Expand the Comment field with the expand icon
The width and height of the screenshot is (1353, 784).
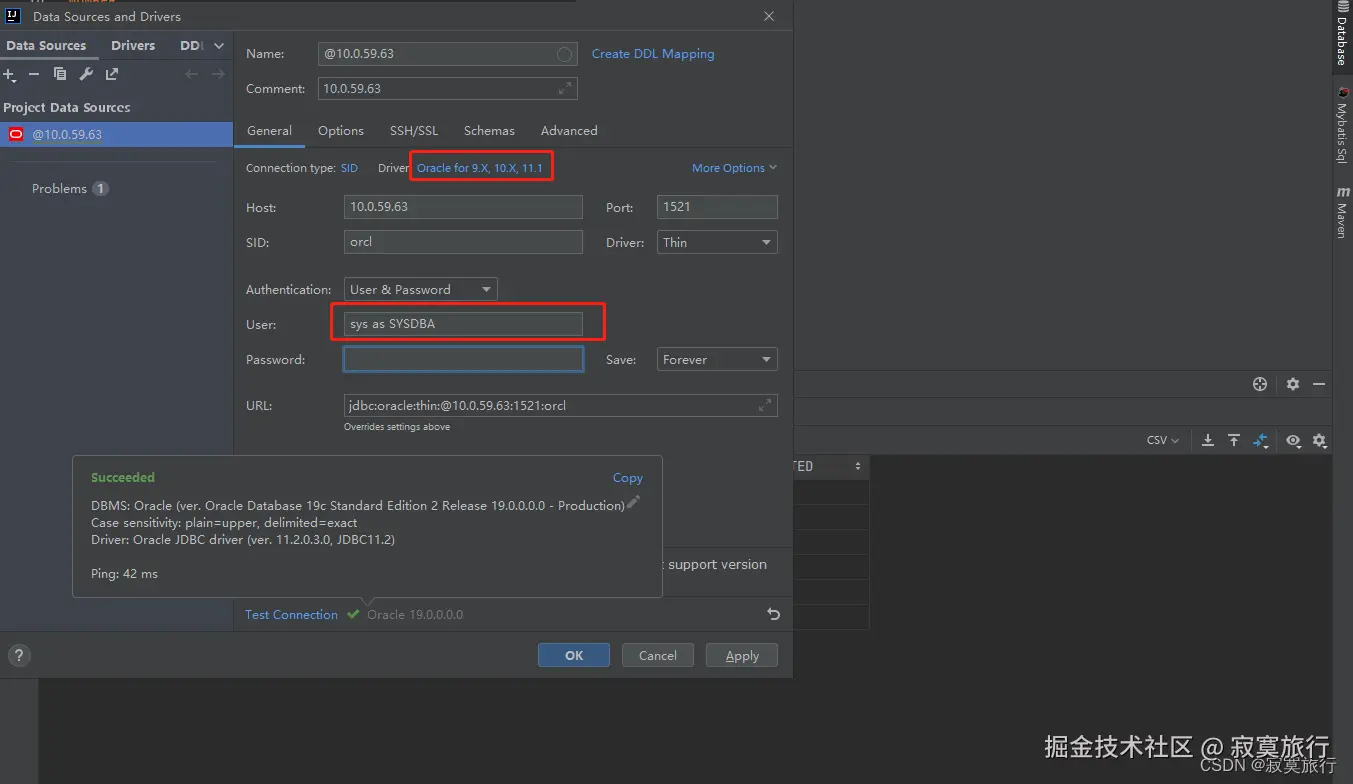point(565,88)
